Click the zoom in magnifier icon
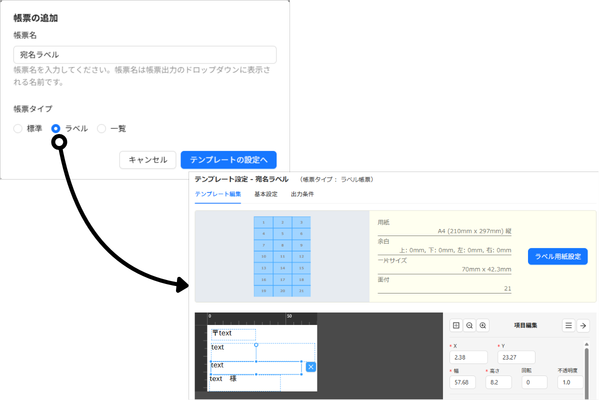Screen dimensions: 600x400 pos(483,325)
